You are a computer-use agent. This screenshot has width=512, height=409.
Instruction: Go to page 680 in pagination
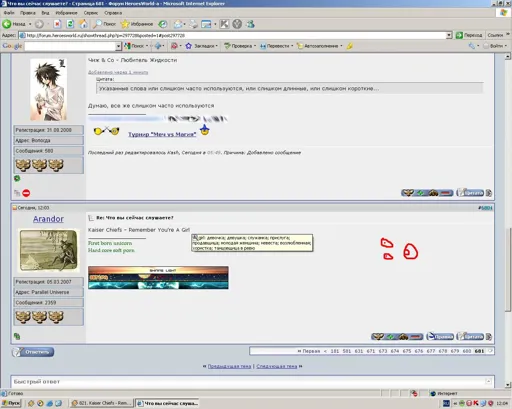467,351
